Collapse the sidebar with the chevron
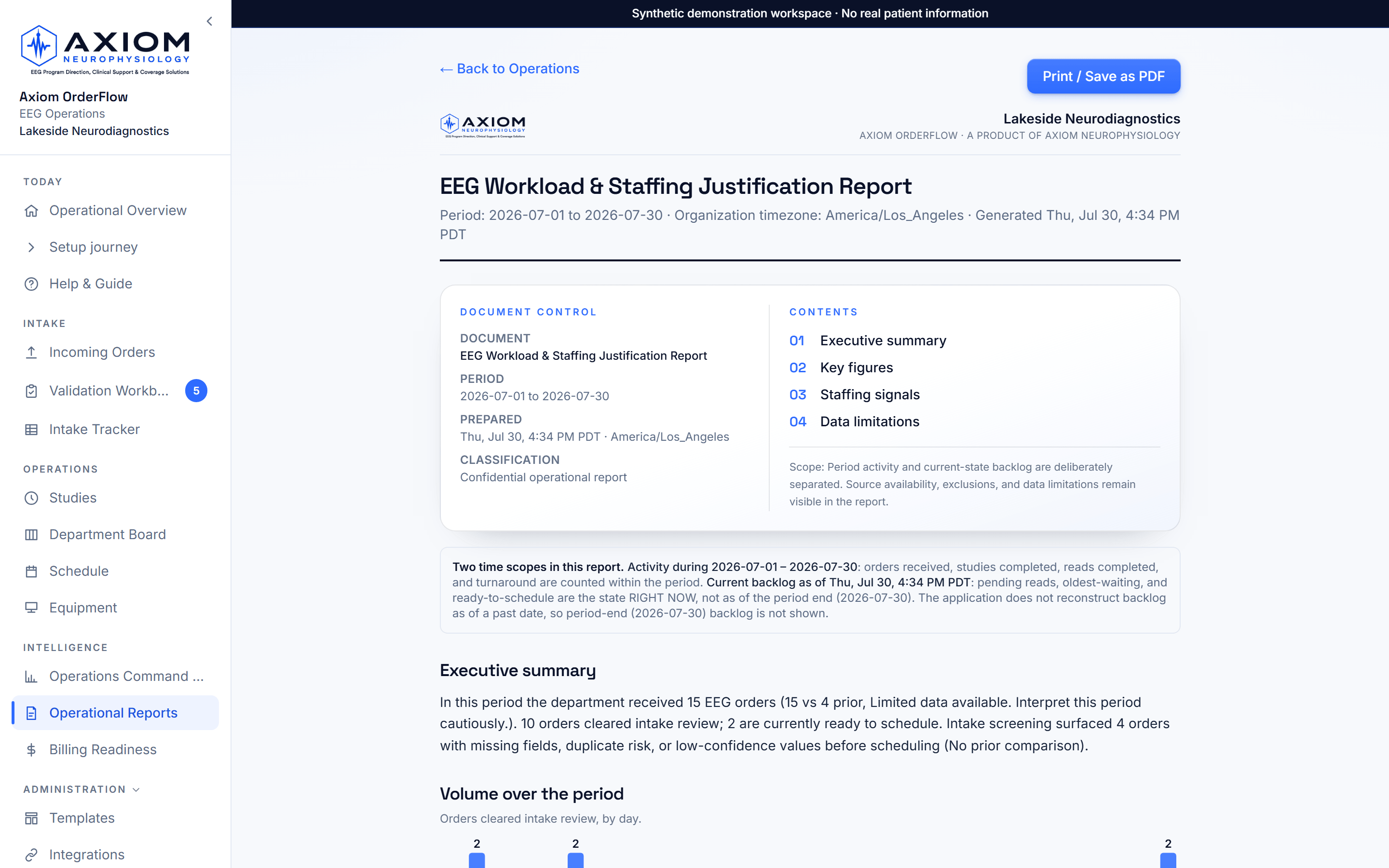 point(209,21)
